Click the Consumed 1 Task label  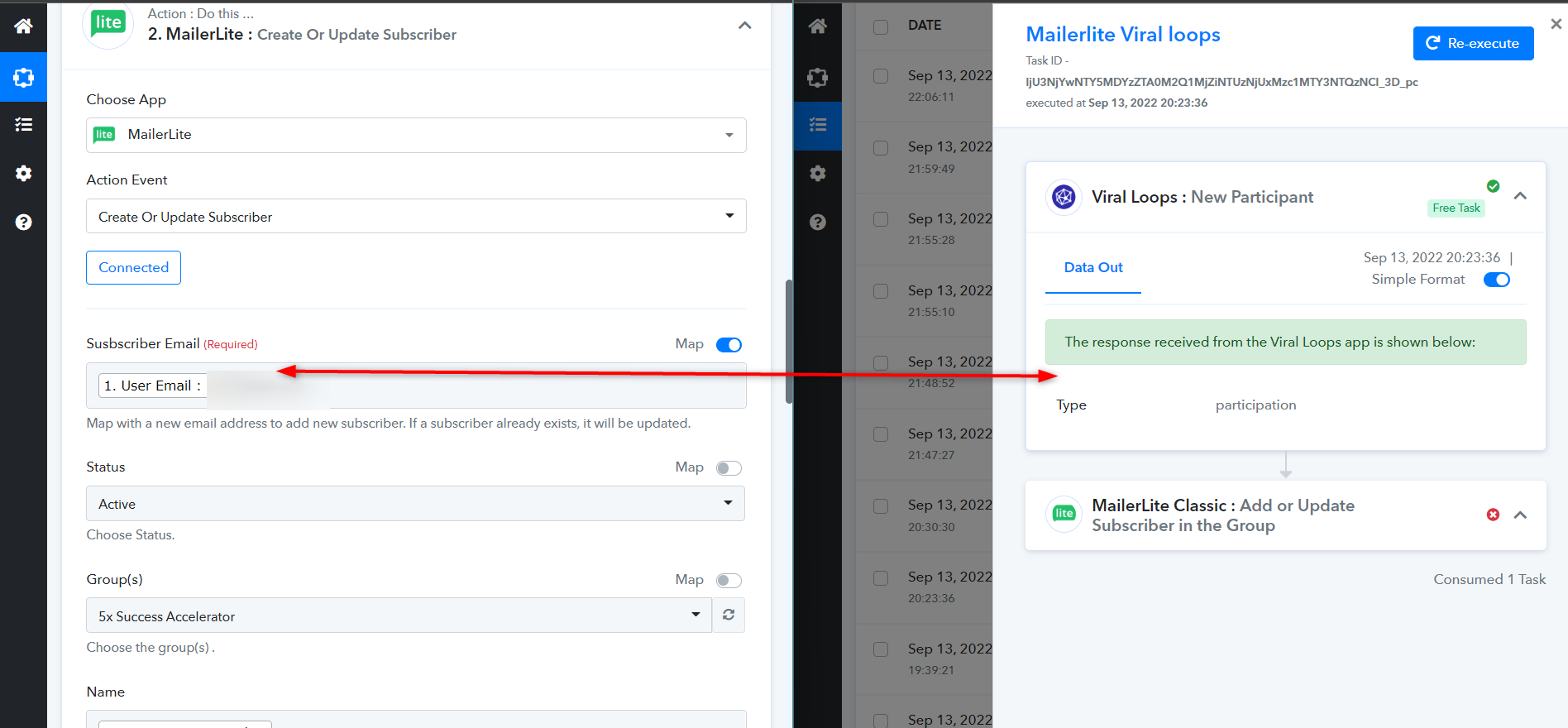coord(1489,579)
